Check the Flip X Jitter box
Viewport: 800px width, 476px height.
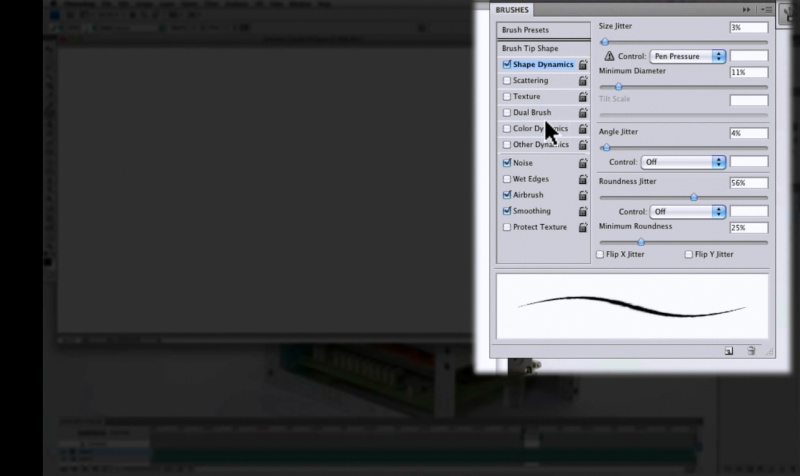600,254
